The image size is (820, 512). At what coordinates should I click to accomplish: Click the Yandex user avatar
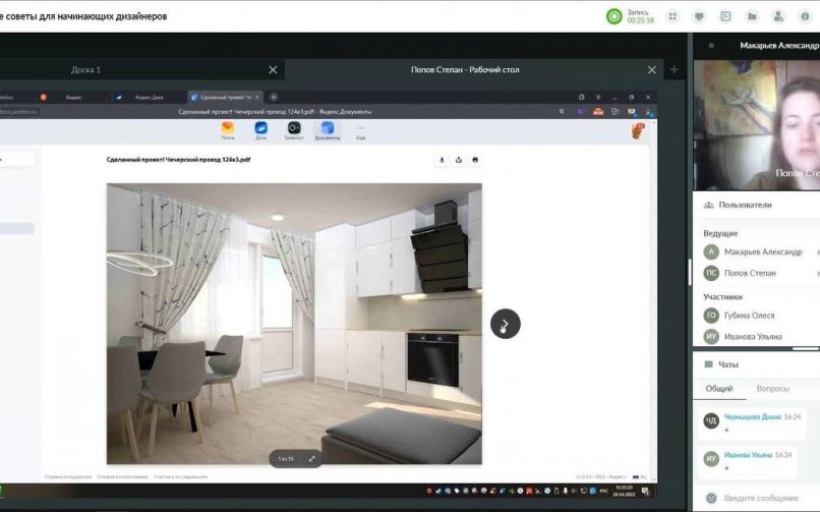tap(637, 131)
